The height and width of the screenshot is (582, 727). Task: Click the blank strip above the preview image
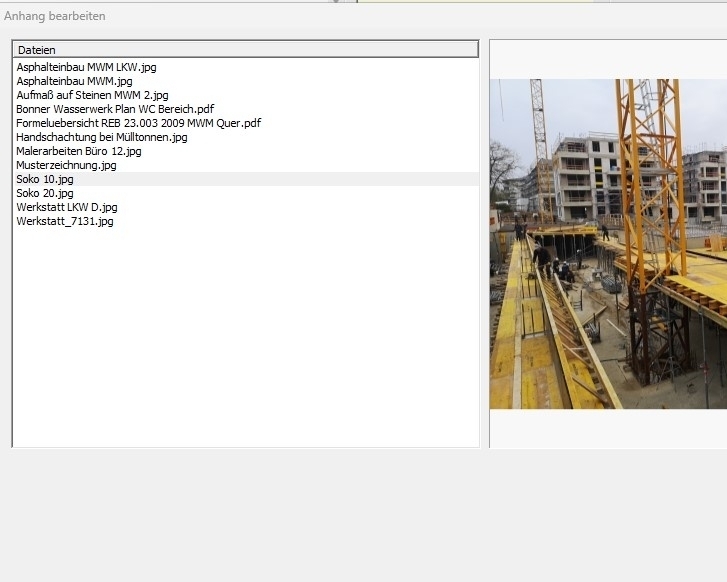[608, 59]
